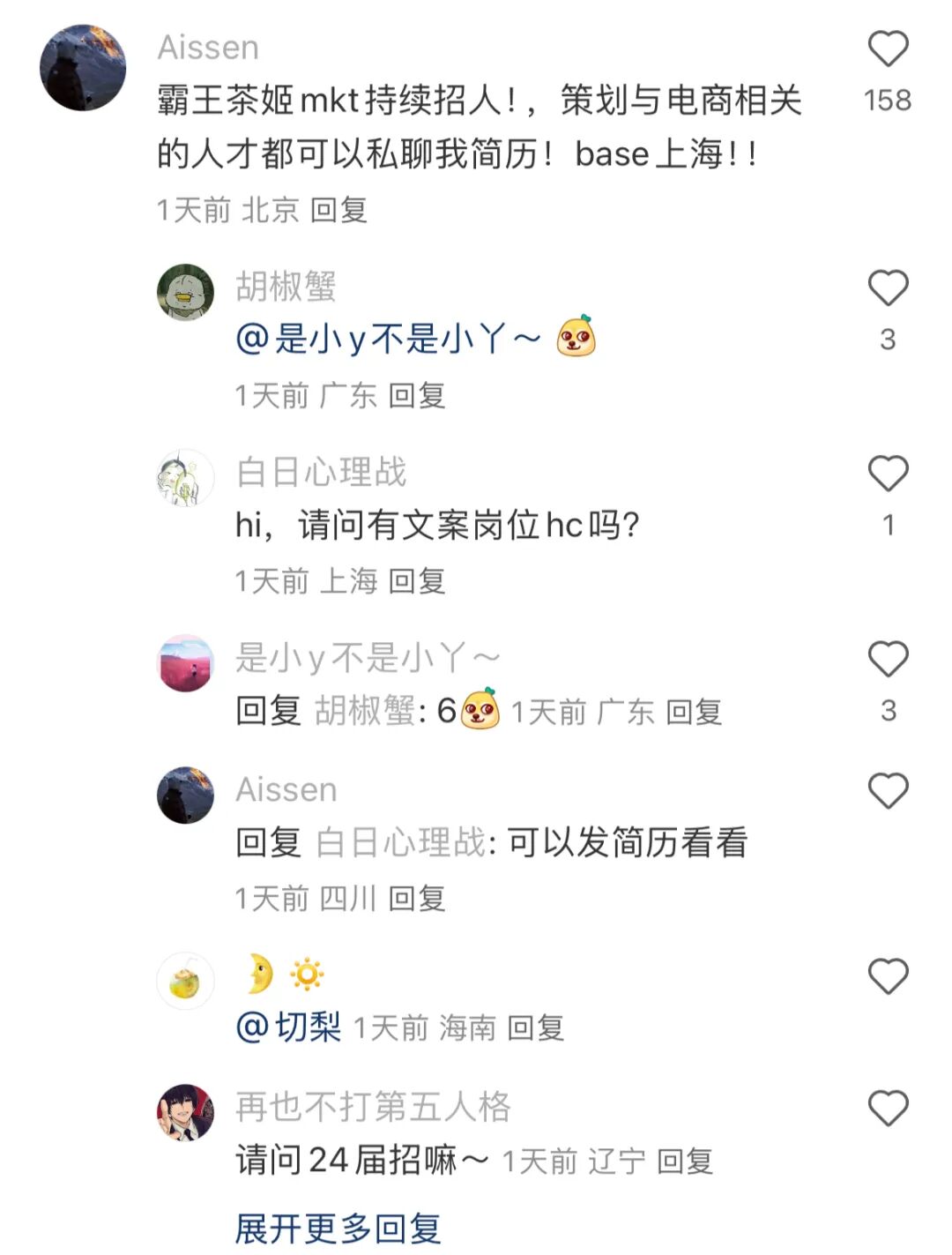Open 是小y不是小丫's pink avatar
Viewport: 952px width, 1255px height.
(185, 663)
